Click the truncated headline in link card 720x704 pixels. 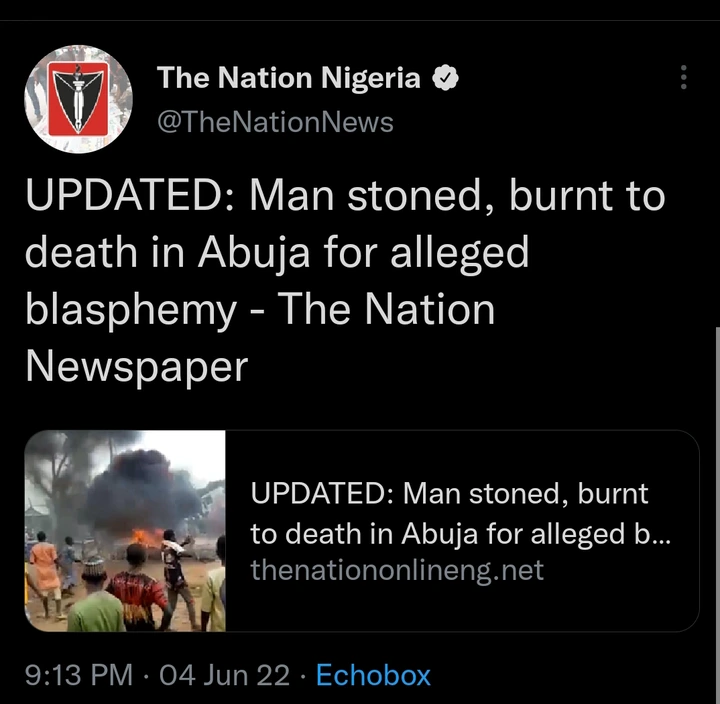pyautogui.click(x=460, y=514)
